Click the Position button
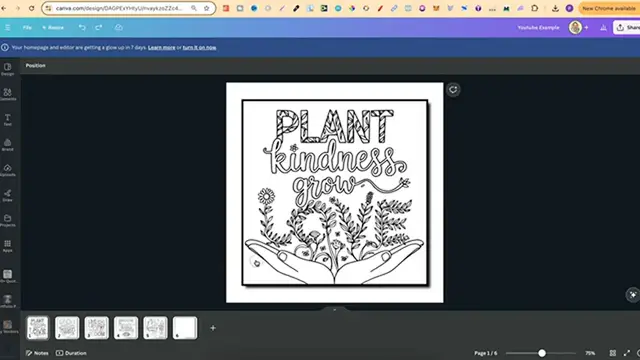 (36, 65)
